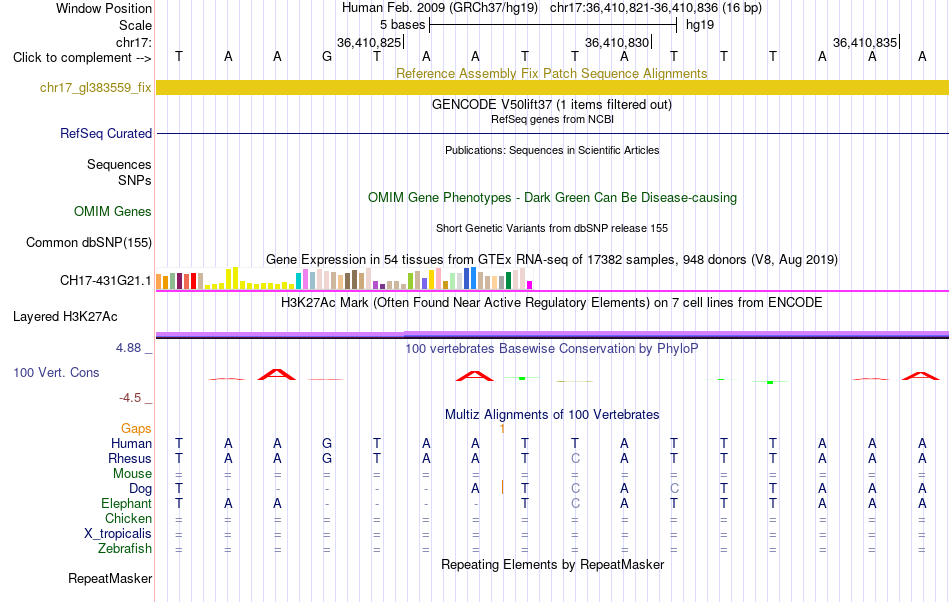950x602 pixels.
Task: Select the 'Mouse' alignment row label
Action: point(132,474)
